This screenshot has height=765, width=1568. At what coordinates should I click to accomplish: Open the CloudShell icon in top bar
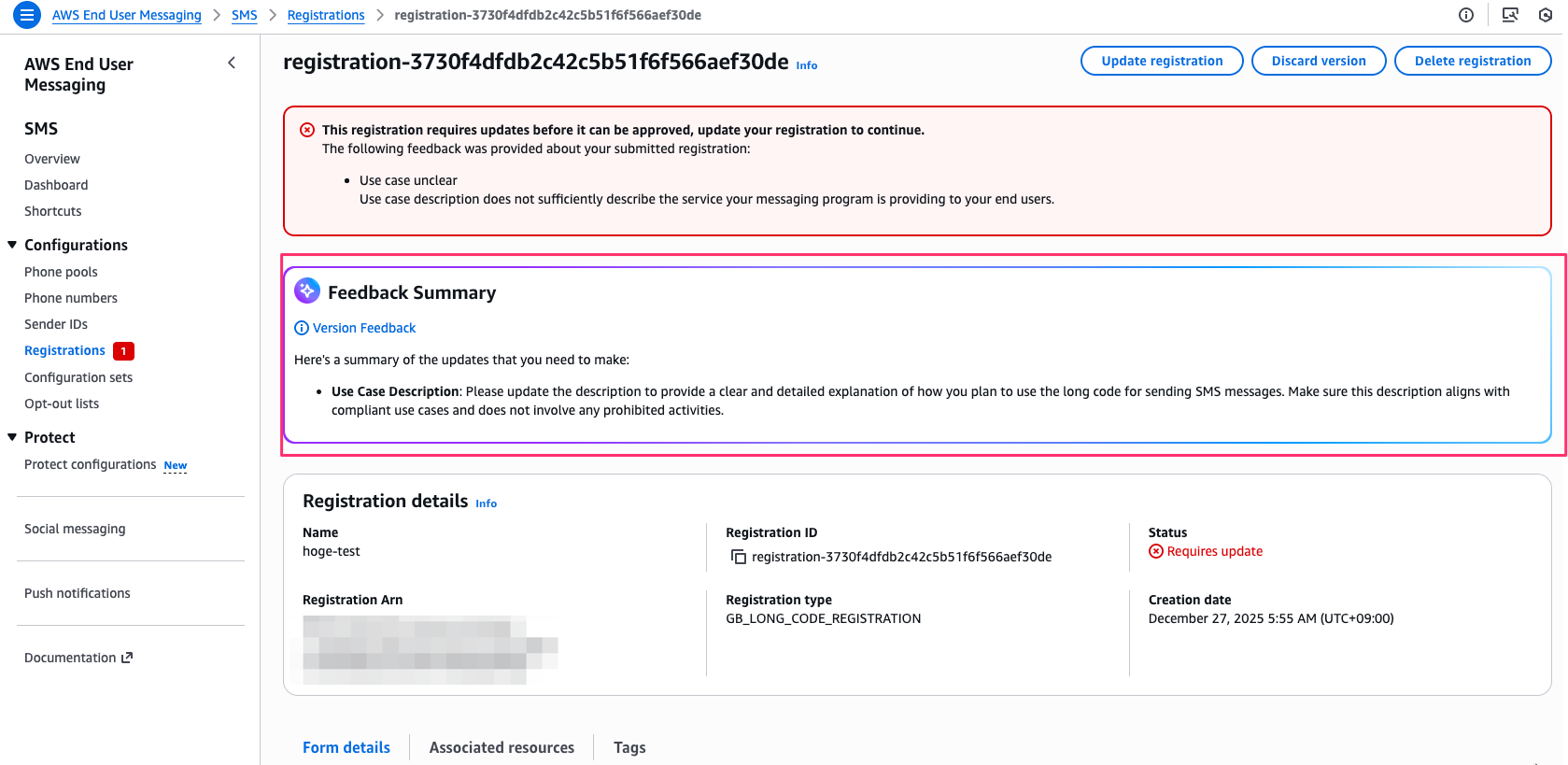1509,15
